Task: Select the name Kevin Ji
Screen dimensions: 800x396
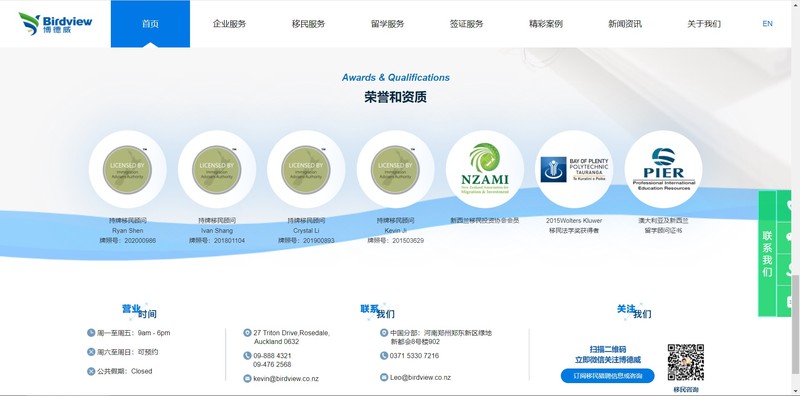Action: tap(395, 231)
